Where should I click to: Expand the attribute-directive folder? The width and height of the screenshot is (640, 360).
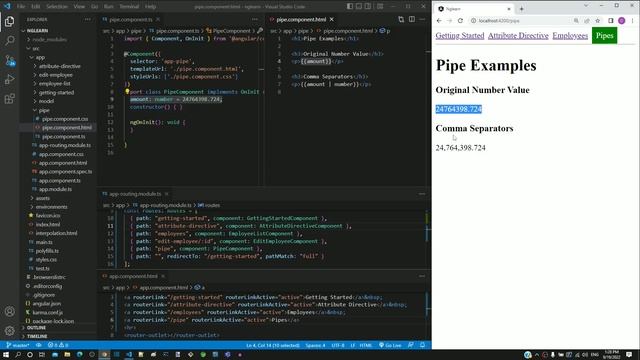(60, 66)
